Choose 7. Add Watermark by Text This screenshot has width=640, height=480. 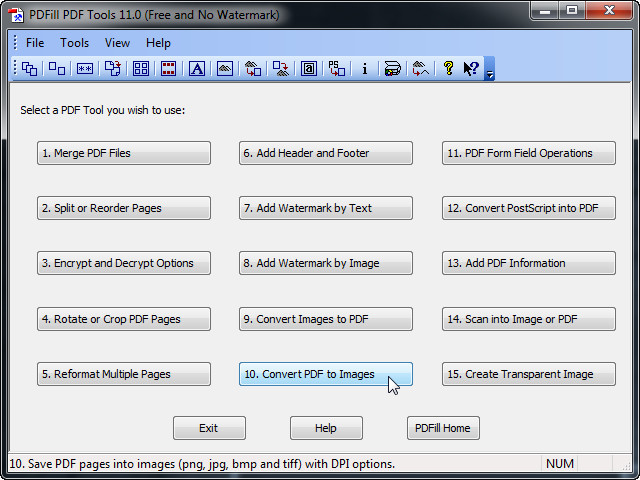pyautogui.click(x=326, y=208)
